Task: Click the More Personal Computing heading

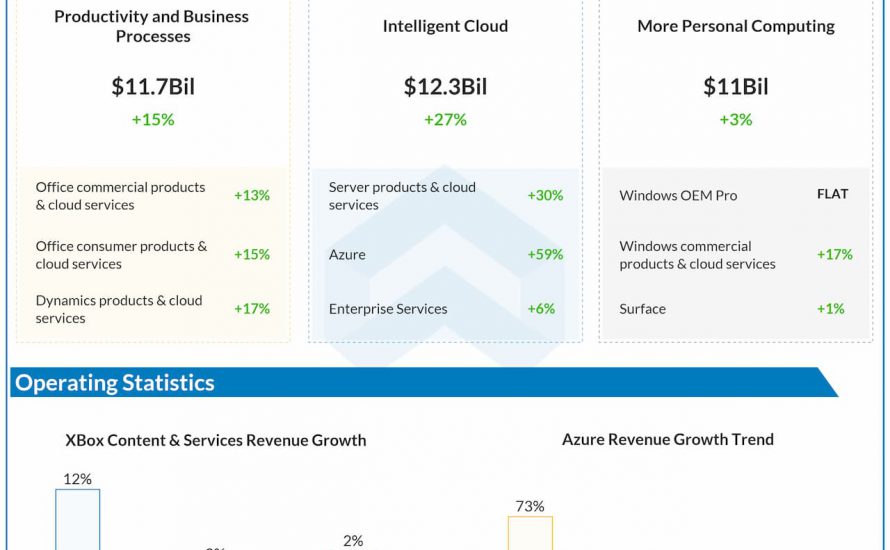Action: click(x=736, y=27)
